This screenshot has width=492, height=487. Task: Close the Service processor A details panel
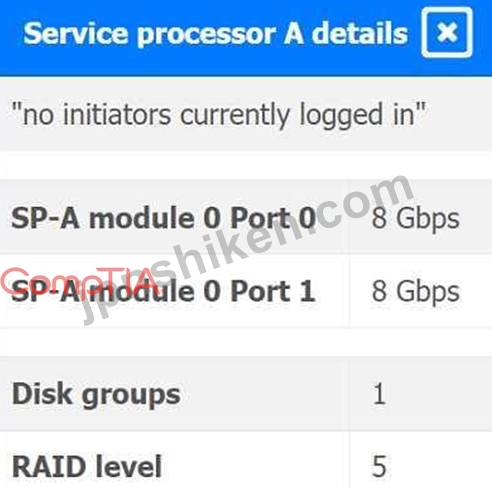(x=447, y=32)
